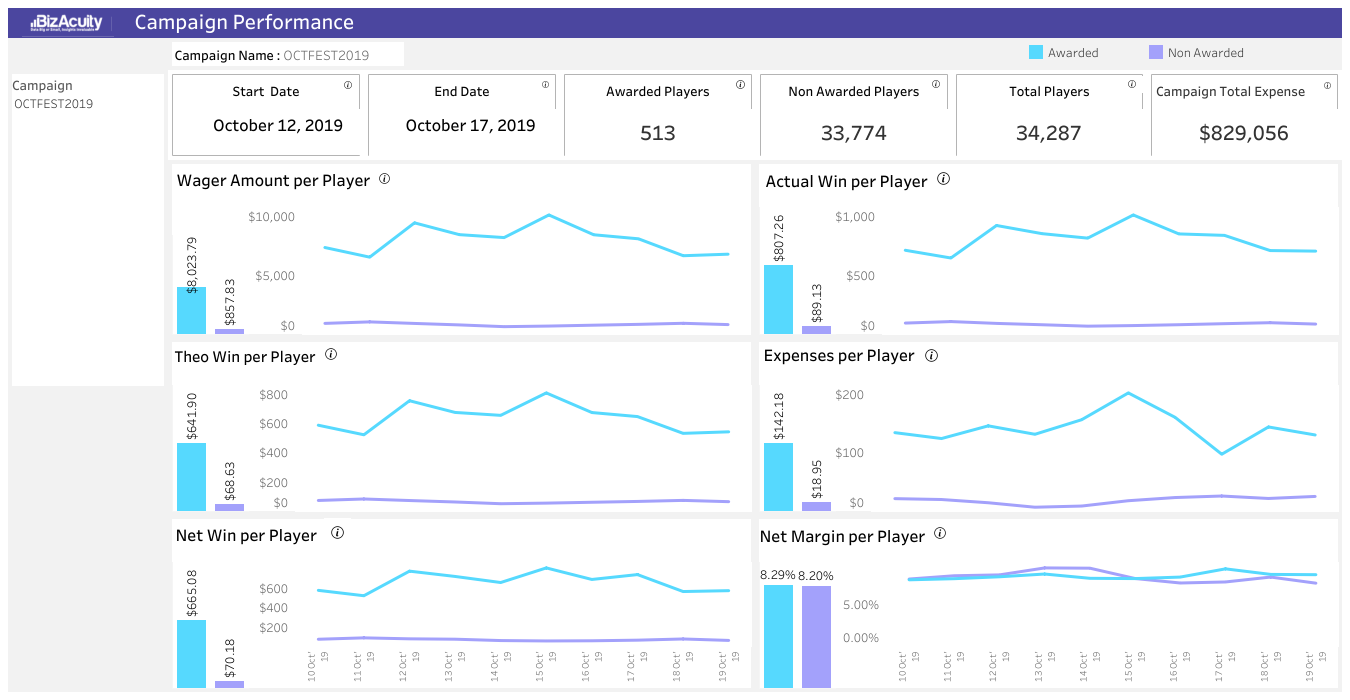
Task: Click the Campaign Name field value OCTFEST2019
Action: click(326, 56)
